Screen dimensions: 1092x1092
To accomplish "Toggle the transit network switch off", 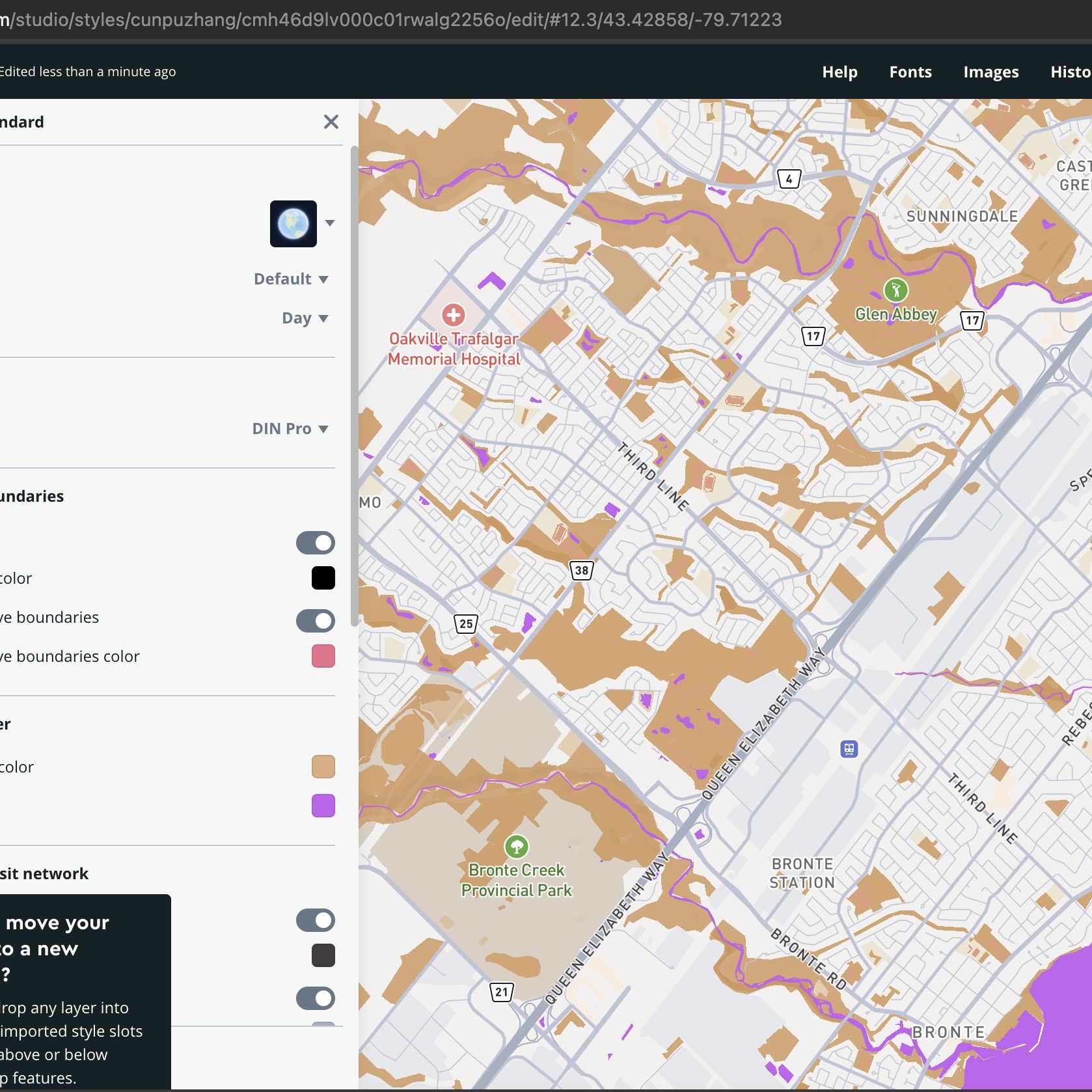I will click(315, 920).
